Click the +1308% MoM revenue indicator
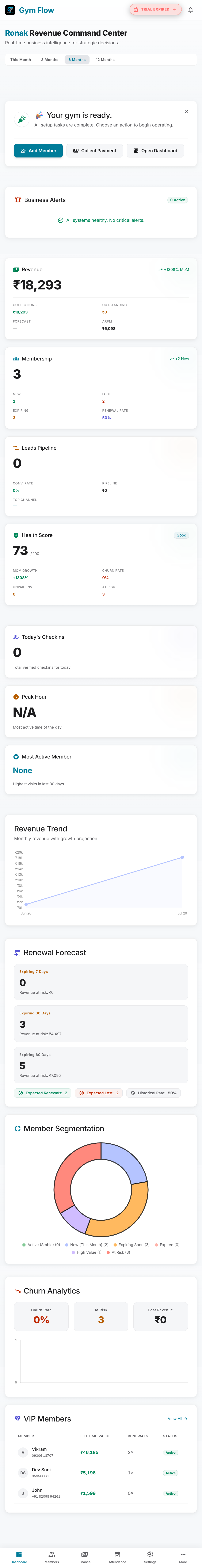Screen dimensions: 202x1568 [174, 270]
